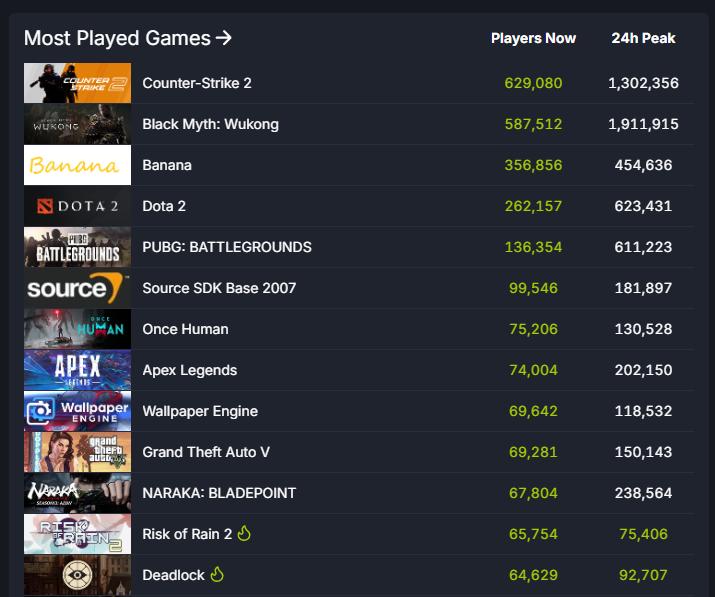Image resolution: width=715 pixels, height=597 pixels.
Task: Click the 262,157 players now value
Action: click(x=534, y=206)
